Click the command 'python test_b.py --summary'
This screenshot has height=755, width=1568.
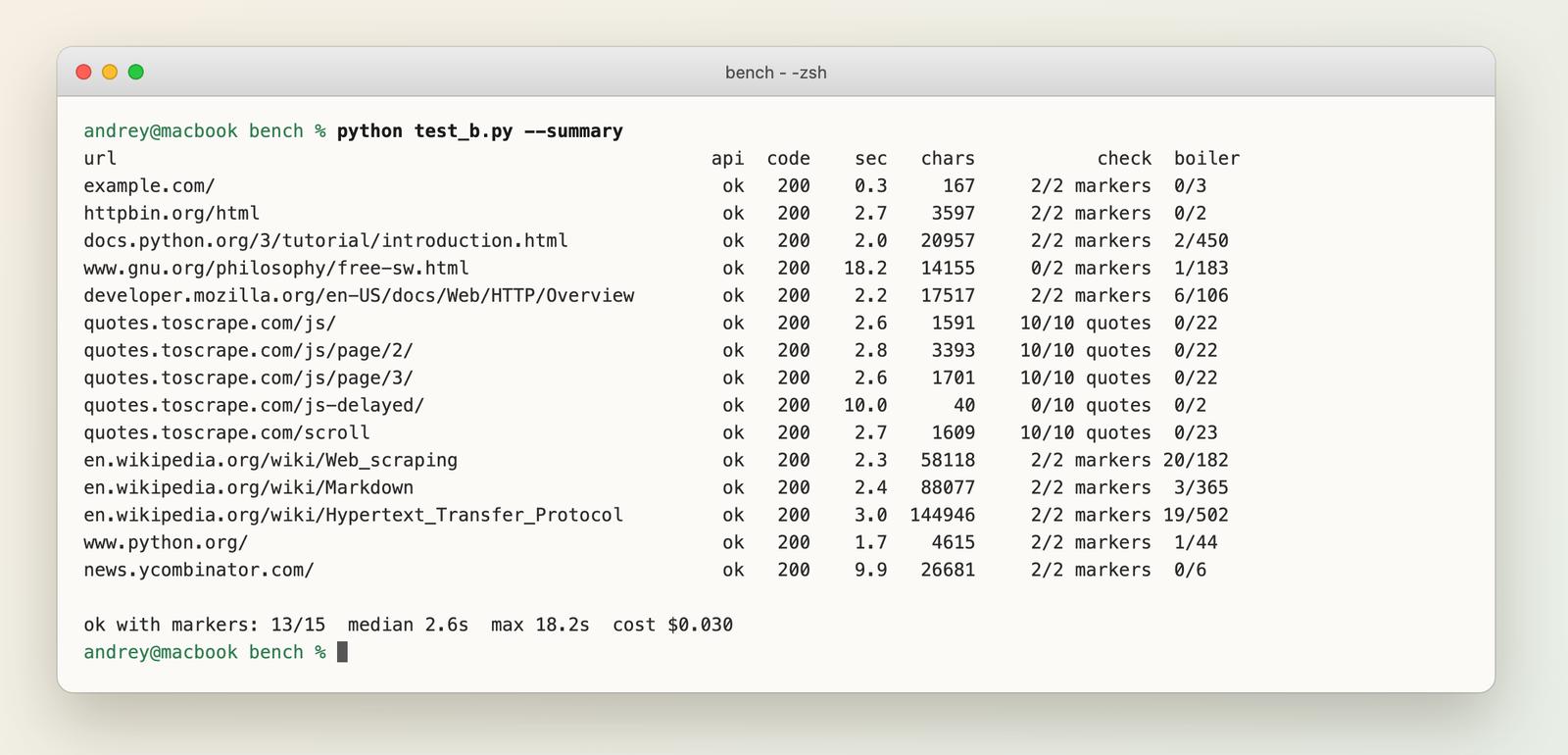[480, 131]
